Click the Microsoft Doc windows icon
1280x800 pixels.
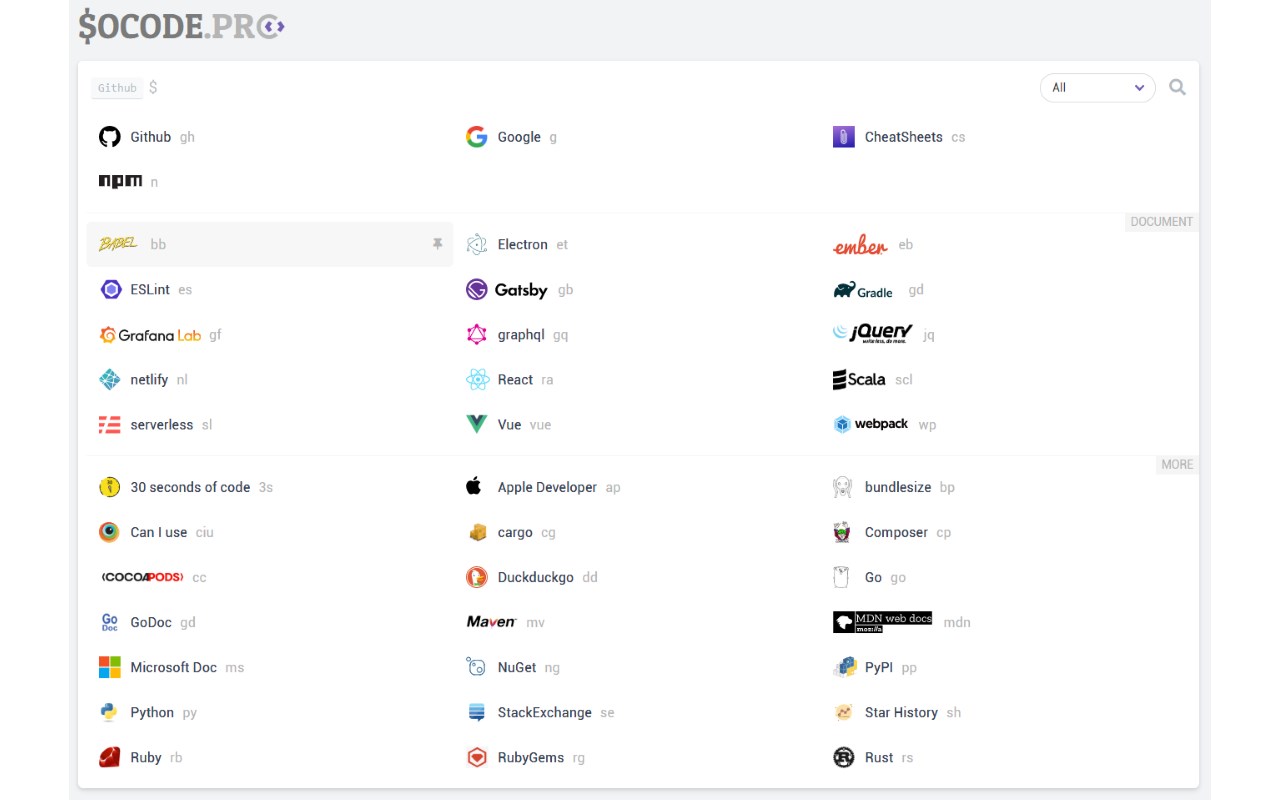coord(110,667)
